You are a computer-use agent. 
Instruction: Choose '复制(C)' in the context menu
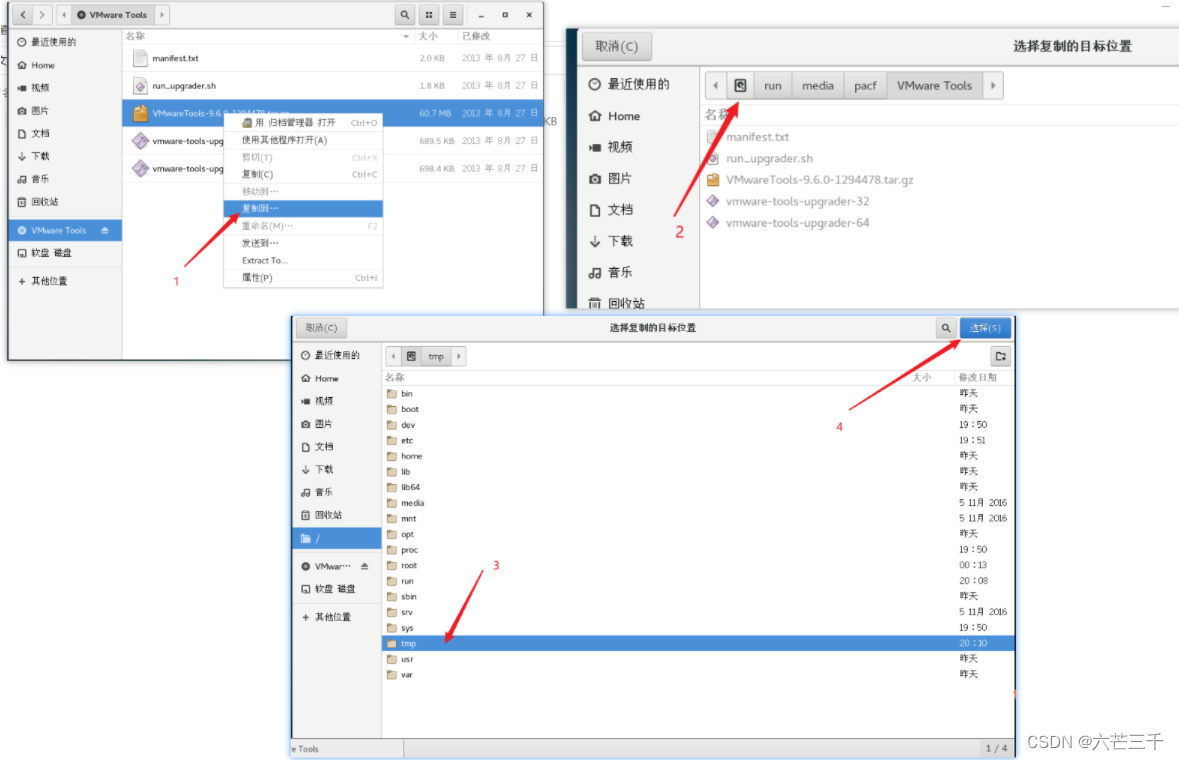point(303,174)
